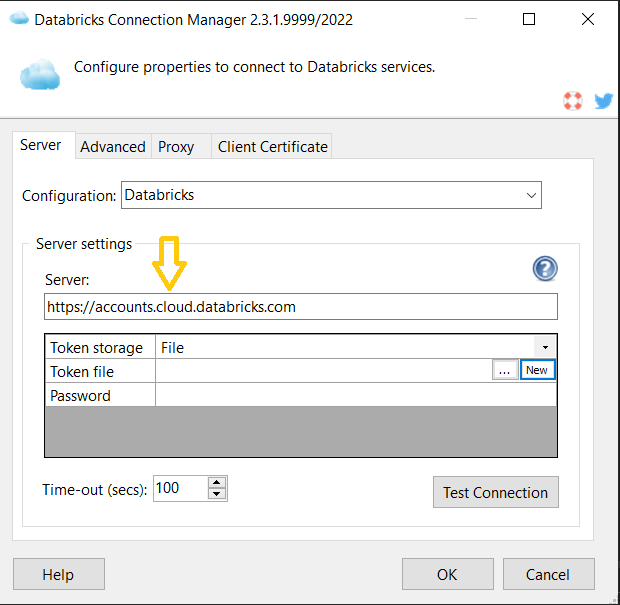The width and height of the screenshot is (620, 605).
Task: Click the Twitter bird icon
Action: pos(603,100)
